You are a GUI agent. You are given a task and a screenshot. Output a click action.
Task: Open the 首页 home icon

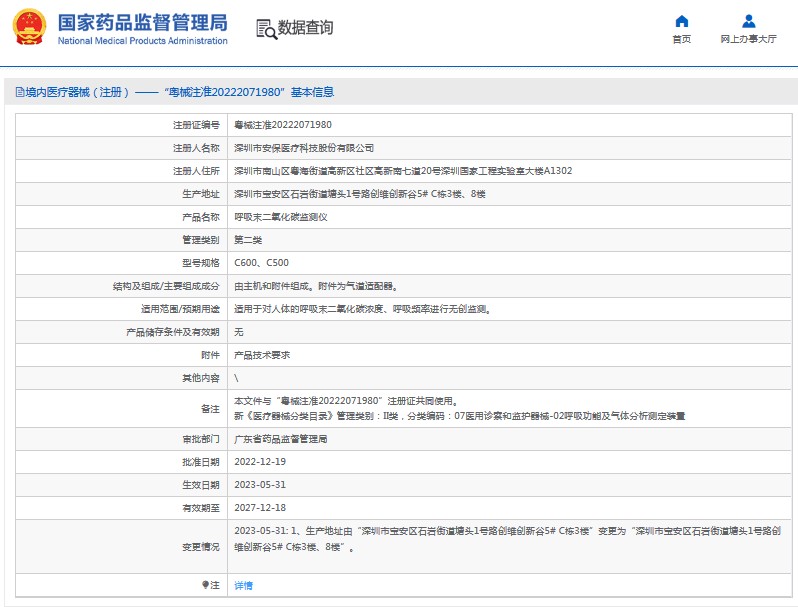[x=681, y=21]
